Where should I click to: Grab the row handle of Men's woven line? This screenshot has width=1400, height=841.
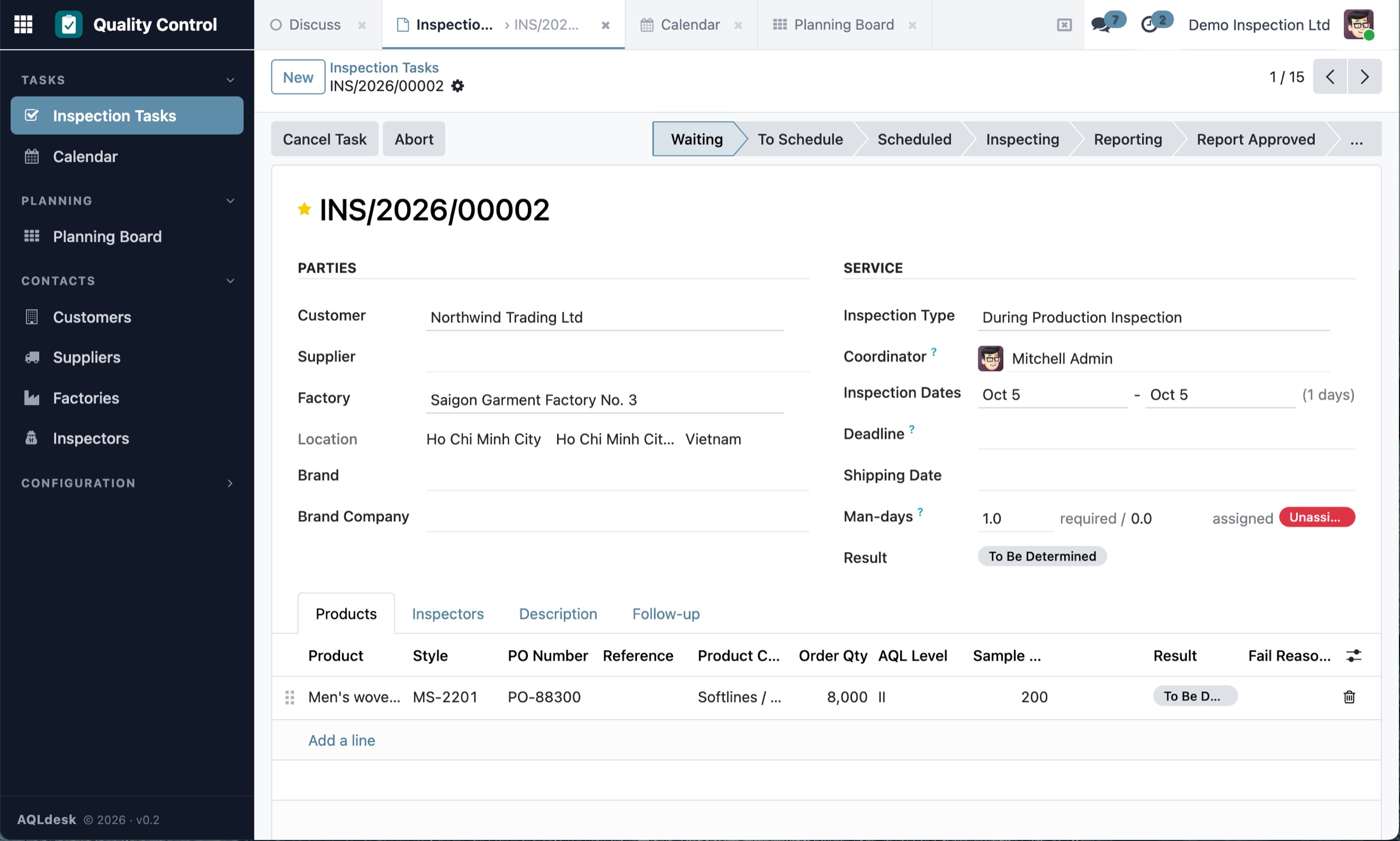coord(289,697)
